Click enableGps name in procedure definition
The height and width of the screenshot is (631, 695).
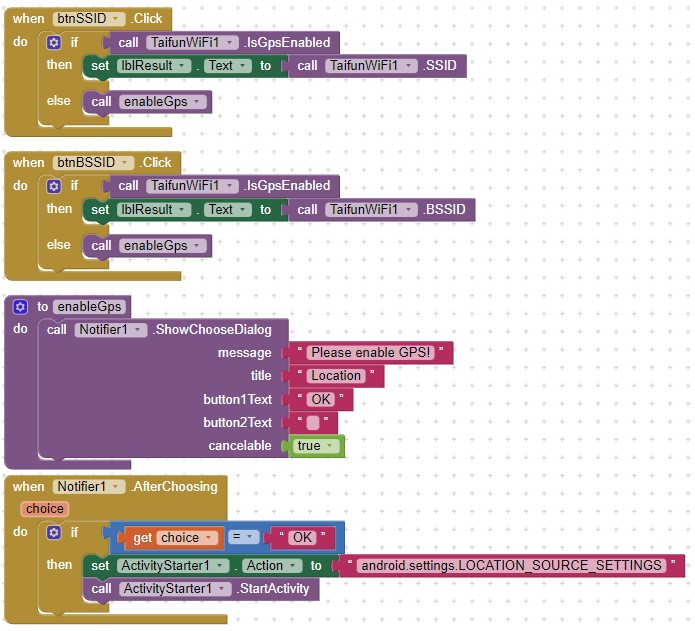click(90, 307)
